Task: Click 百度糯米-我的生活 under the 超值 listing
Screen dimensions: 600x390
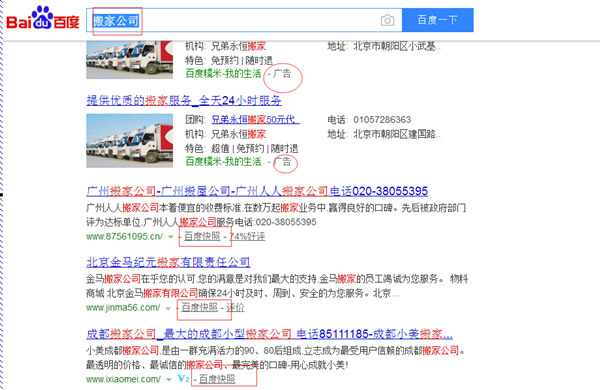Action: click(x=223, y=162)
